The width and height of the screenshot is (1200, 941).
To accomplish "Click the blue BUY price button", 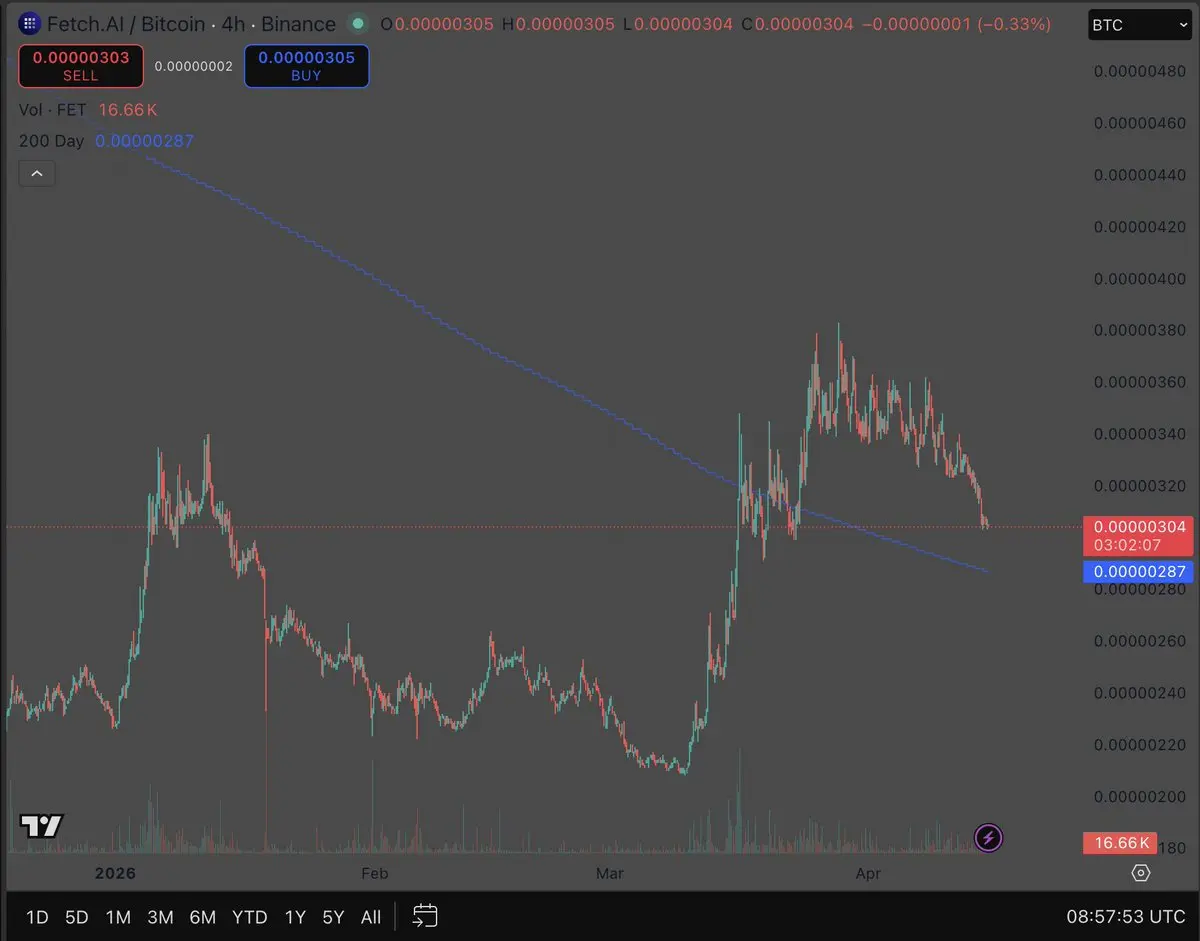I will point(306,66).
